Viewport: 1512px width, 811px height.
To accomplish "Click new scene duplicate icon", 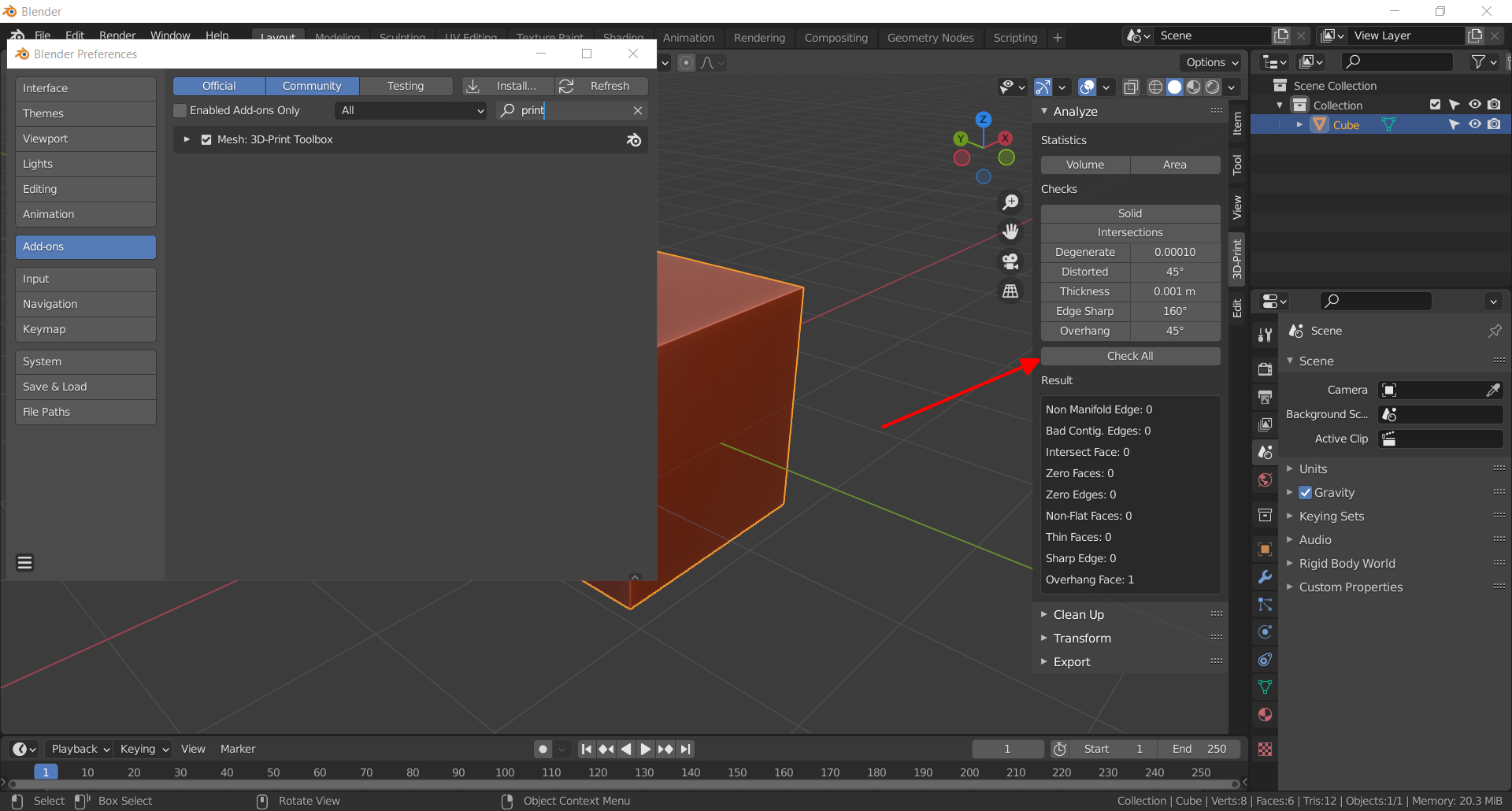I will click(x=1281, y=35).
